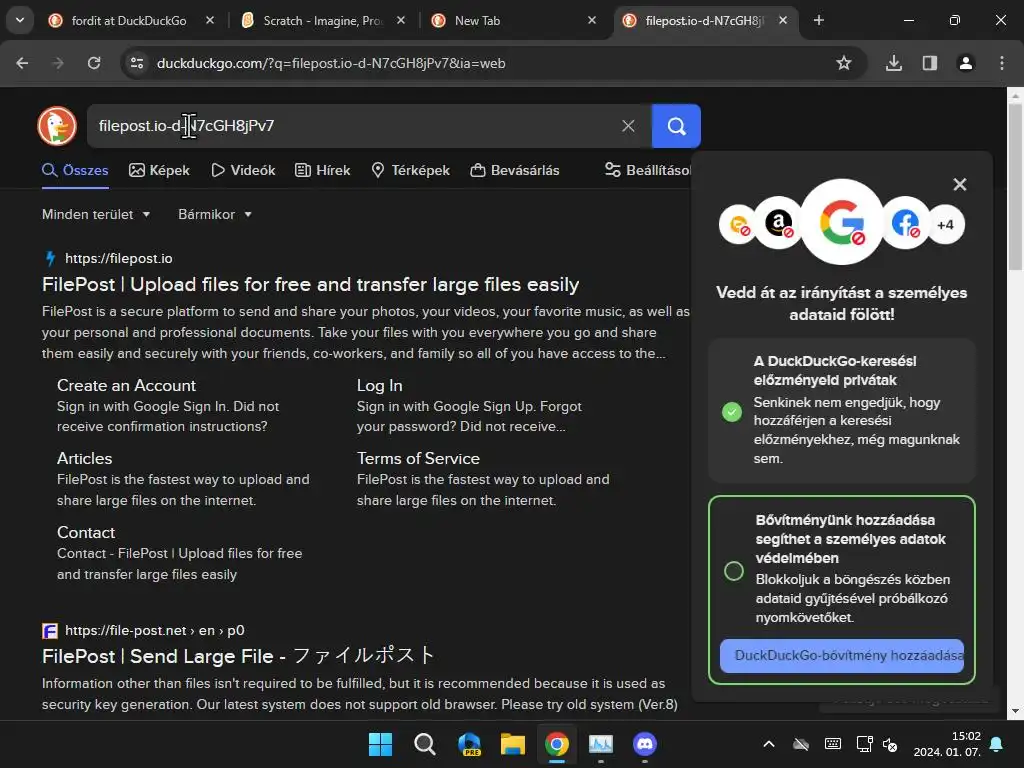The height and width of the screenshot is (768, 1024).
Task: Open Articles sitelink
Action: 84,458
